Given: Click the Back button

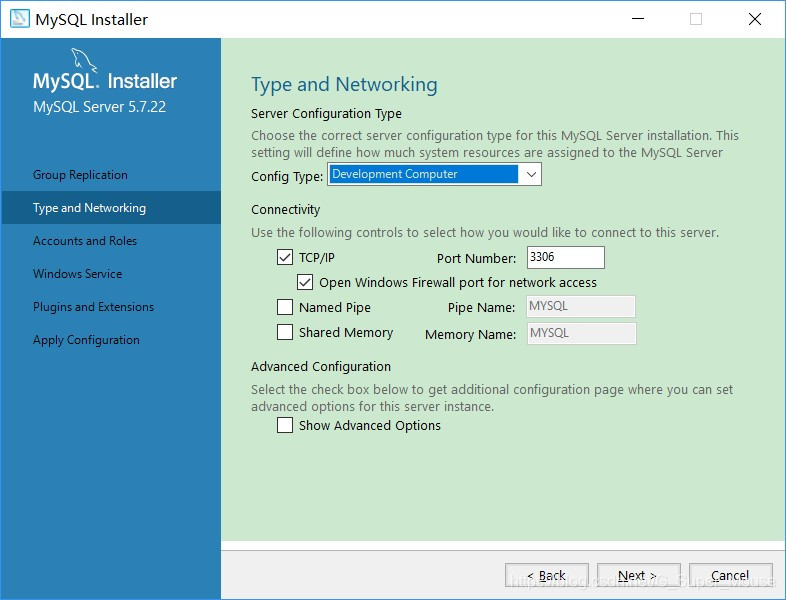Looking at the screenshot, I should tap(546, 575).
